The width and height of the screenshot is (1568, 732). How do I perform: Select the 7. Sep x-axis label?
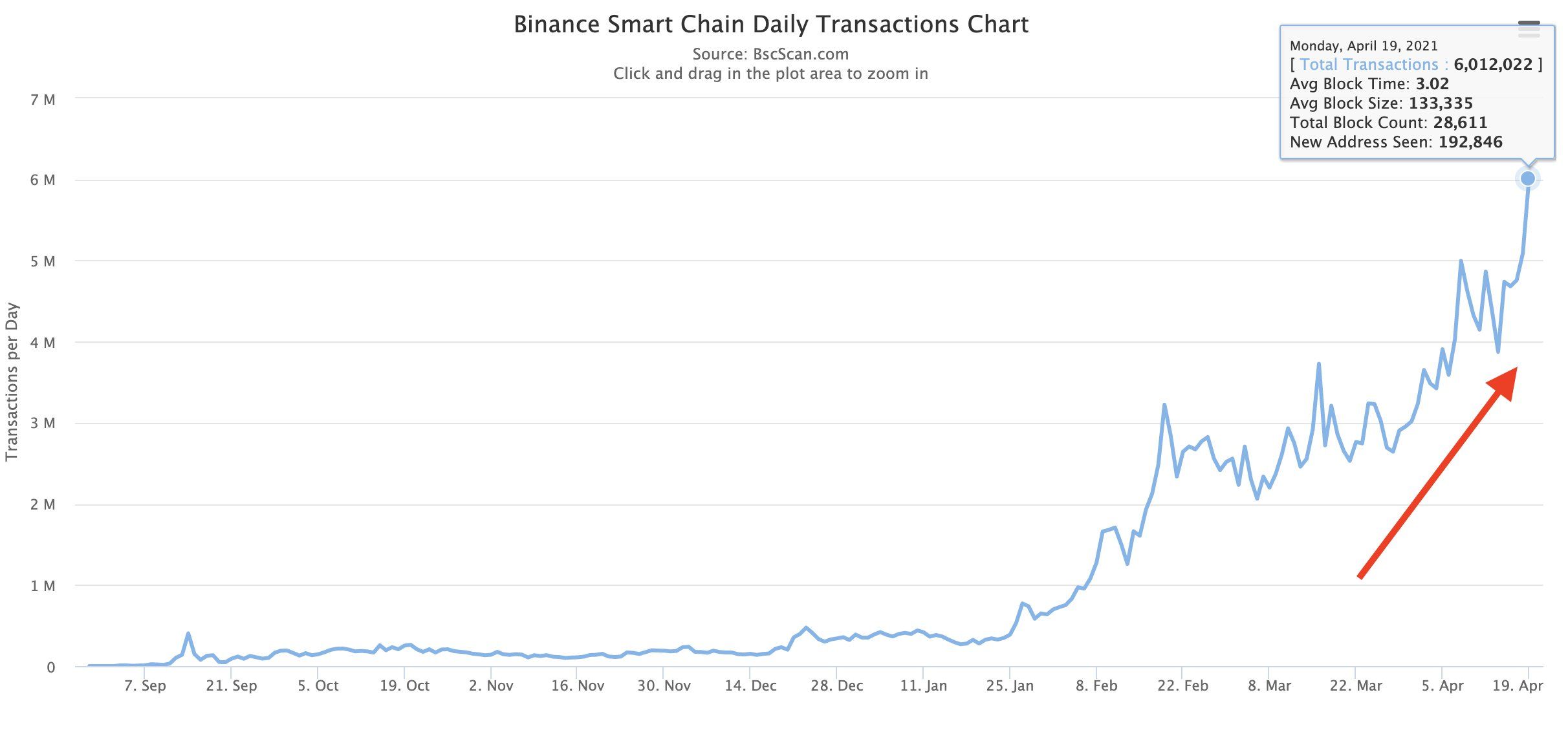pyautogui.click(x=145, y=686)
